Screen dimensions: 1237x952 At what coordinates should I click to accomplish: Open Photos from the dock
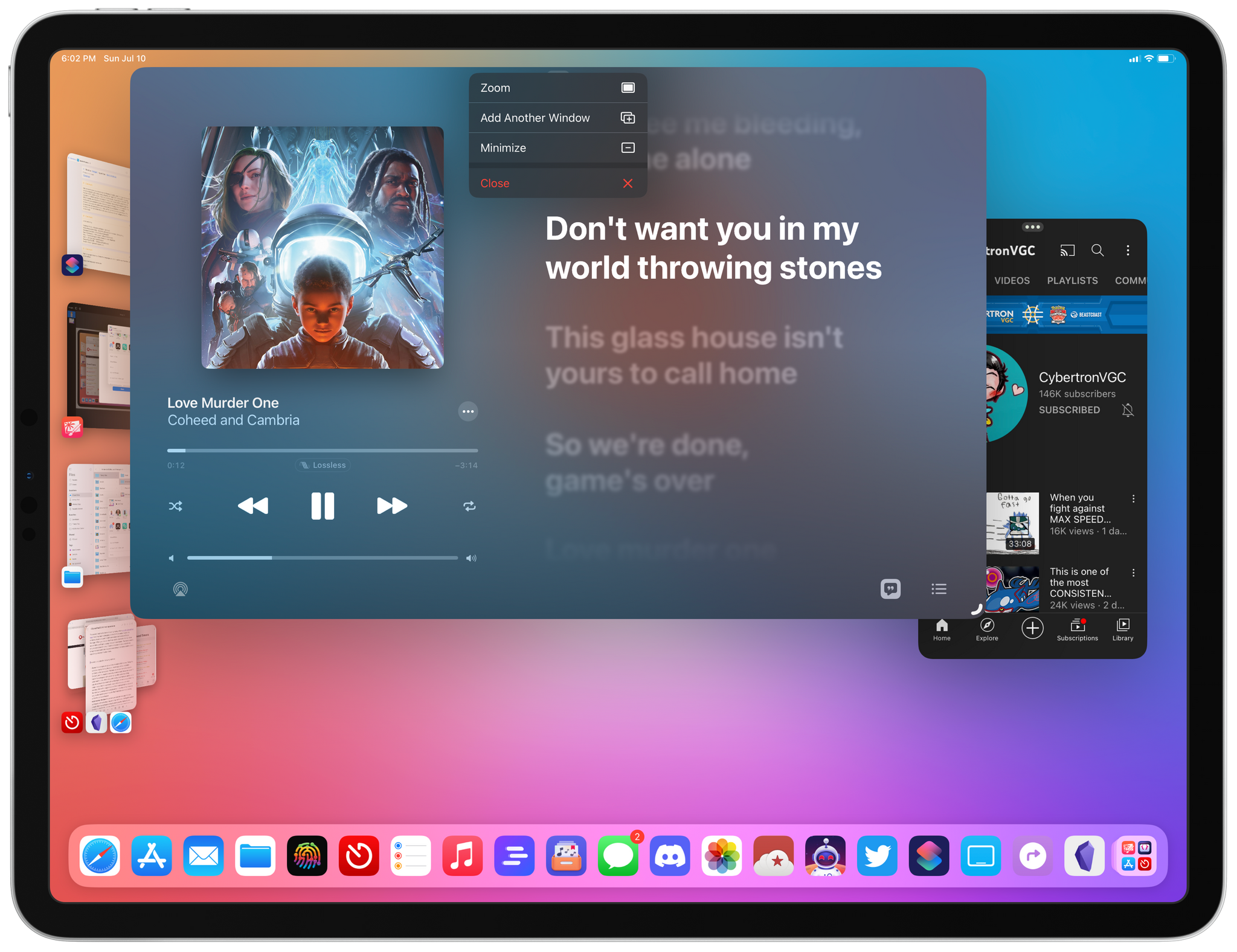pos(722,855)
